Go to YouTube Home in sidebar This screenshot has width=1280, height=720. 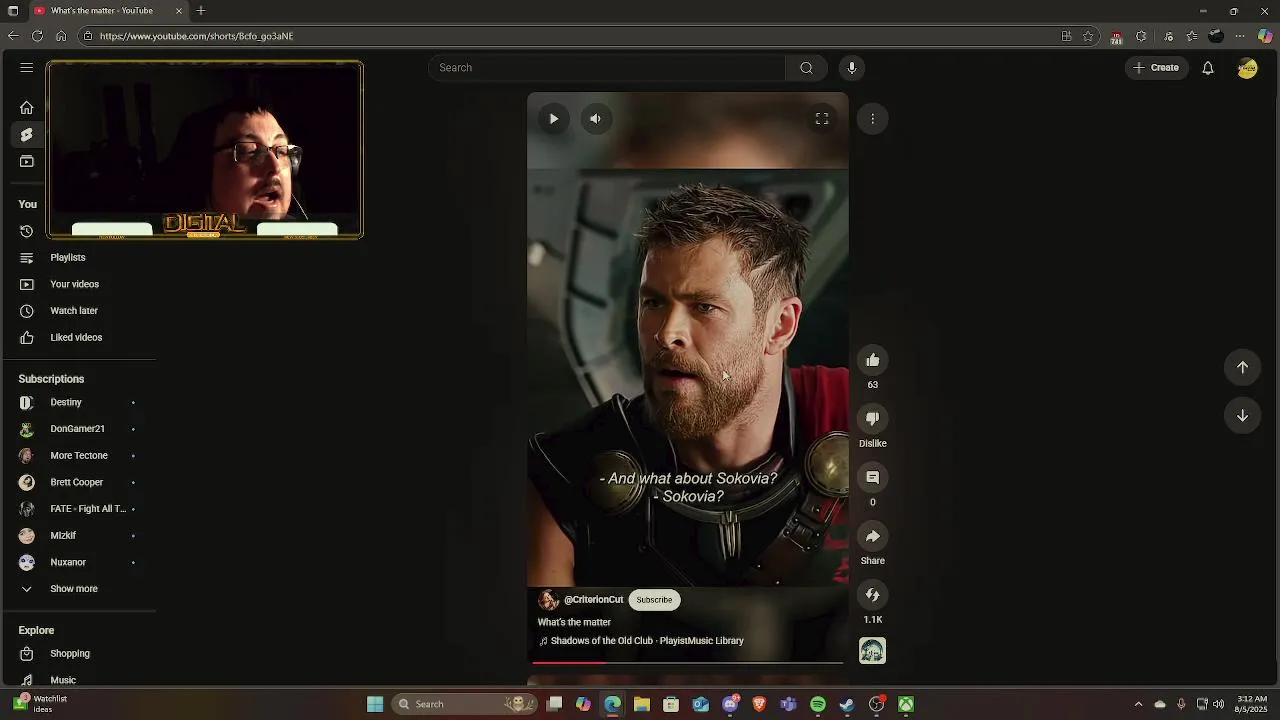click(x=27, y=108)
